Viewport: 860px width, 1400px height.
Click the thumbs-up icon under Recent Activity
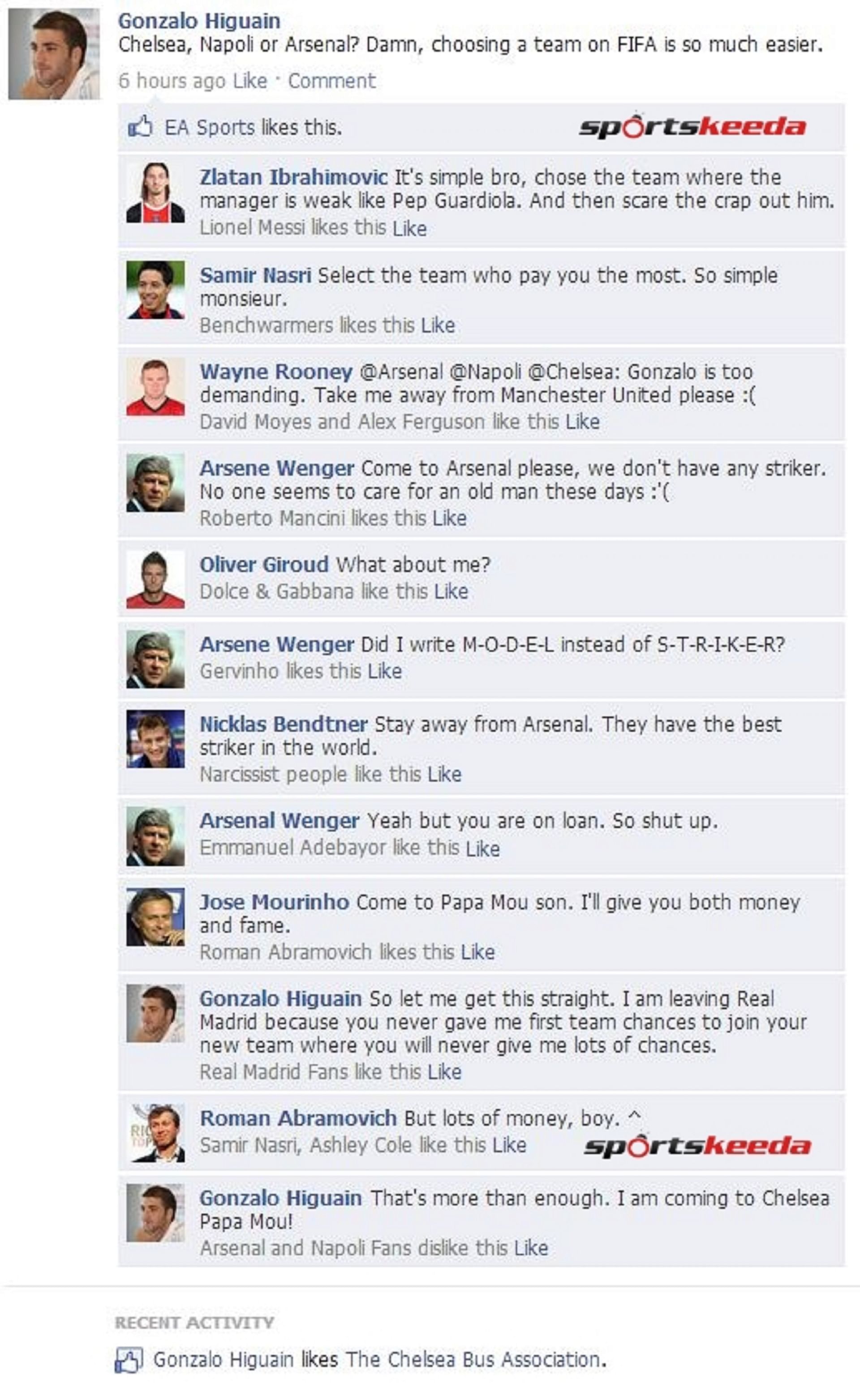129,1360
